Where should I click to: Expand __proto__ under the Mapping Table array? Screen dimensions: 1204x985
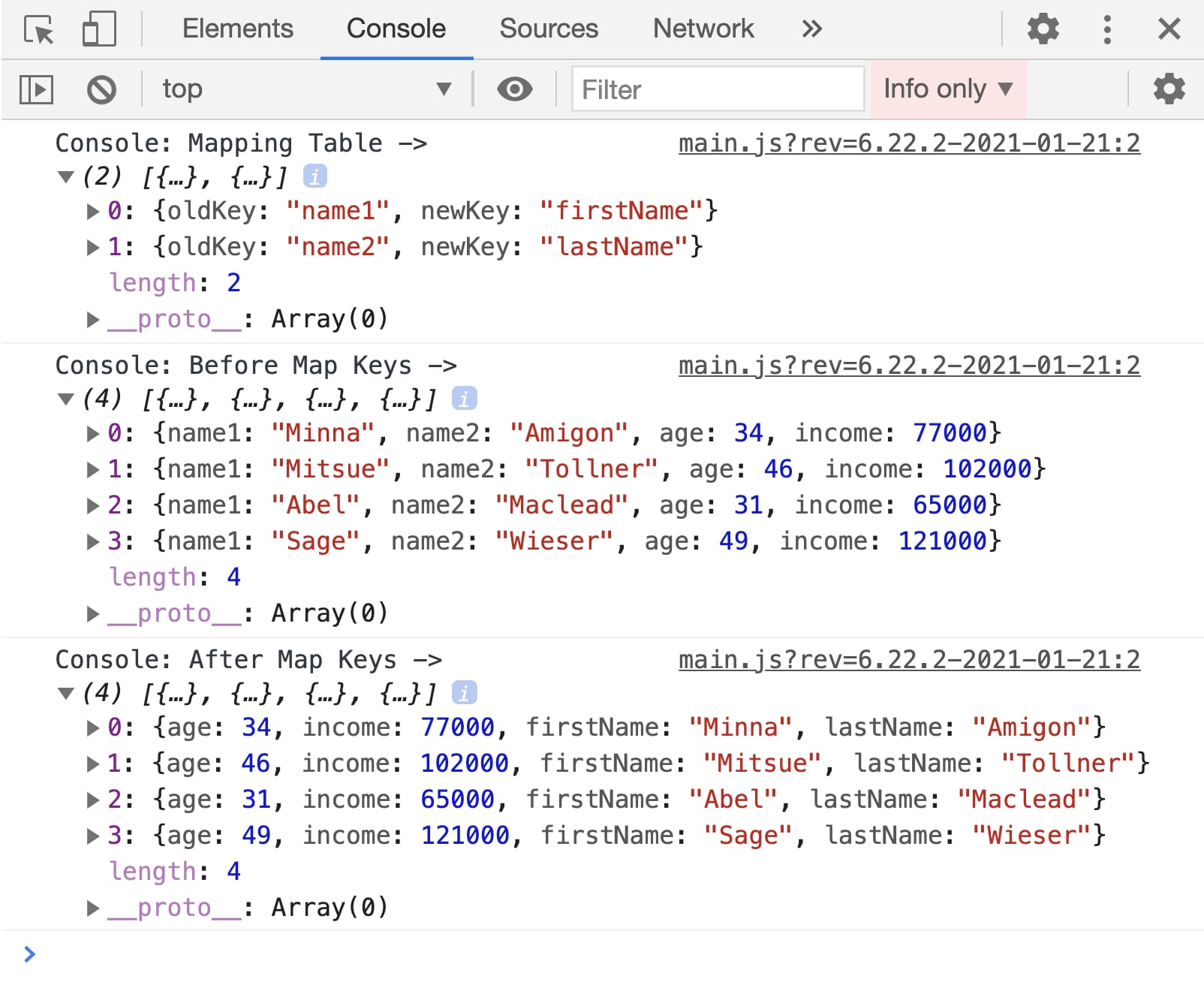[x=92, y=320]
